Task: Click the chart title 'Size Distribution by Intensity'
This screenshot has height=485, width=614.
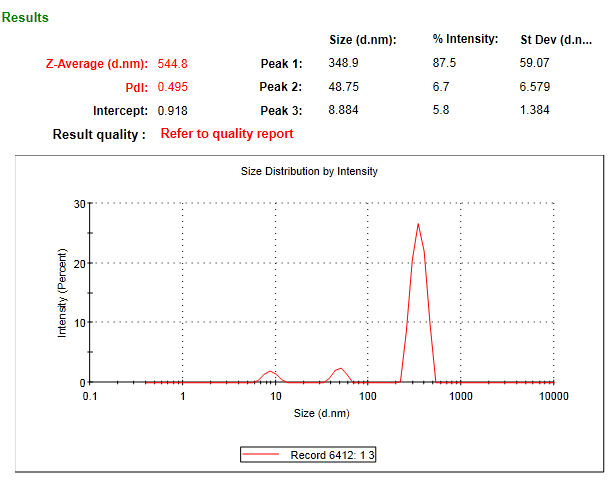Action: pos(309,171)
